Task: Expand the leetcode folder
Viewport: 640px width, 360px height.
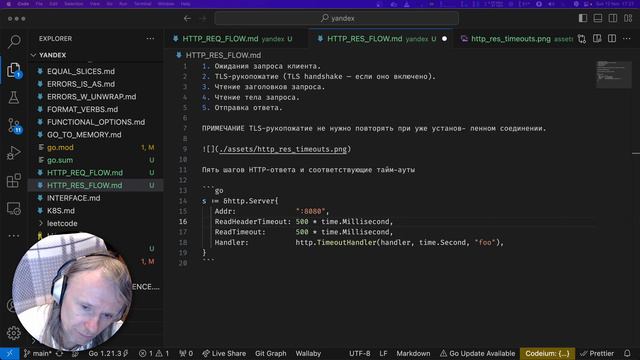Action: coord(62,223)
